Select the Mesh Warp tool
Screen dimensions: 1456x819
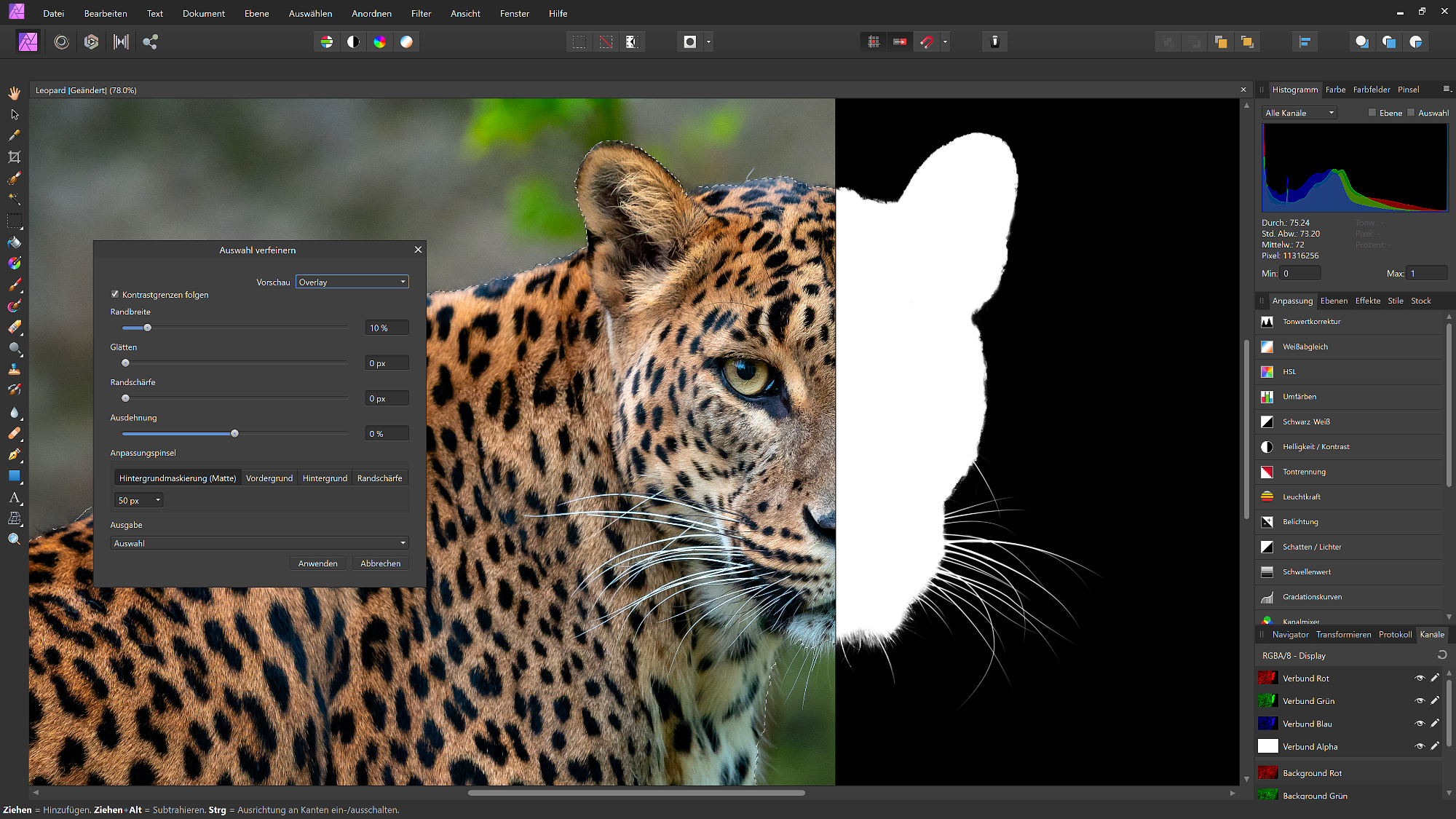tap(14, 518)
